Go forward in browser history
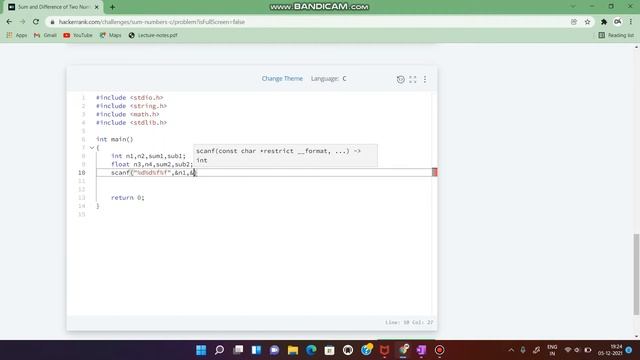Image resolution: width=640 pixels, height=360 pixels. (x=22, y=22)
